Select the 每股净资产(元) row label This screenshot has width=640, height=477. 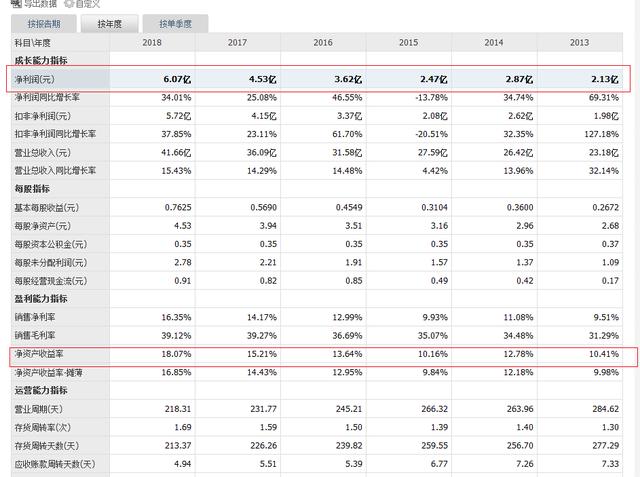(42, 226)
